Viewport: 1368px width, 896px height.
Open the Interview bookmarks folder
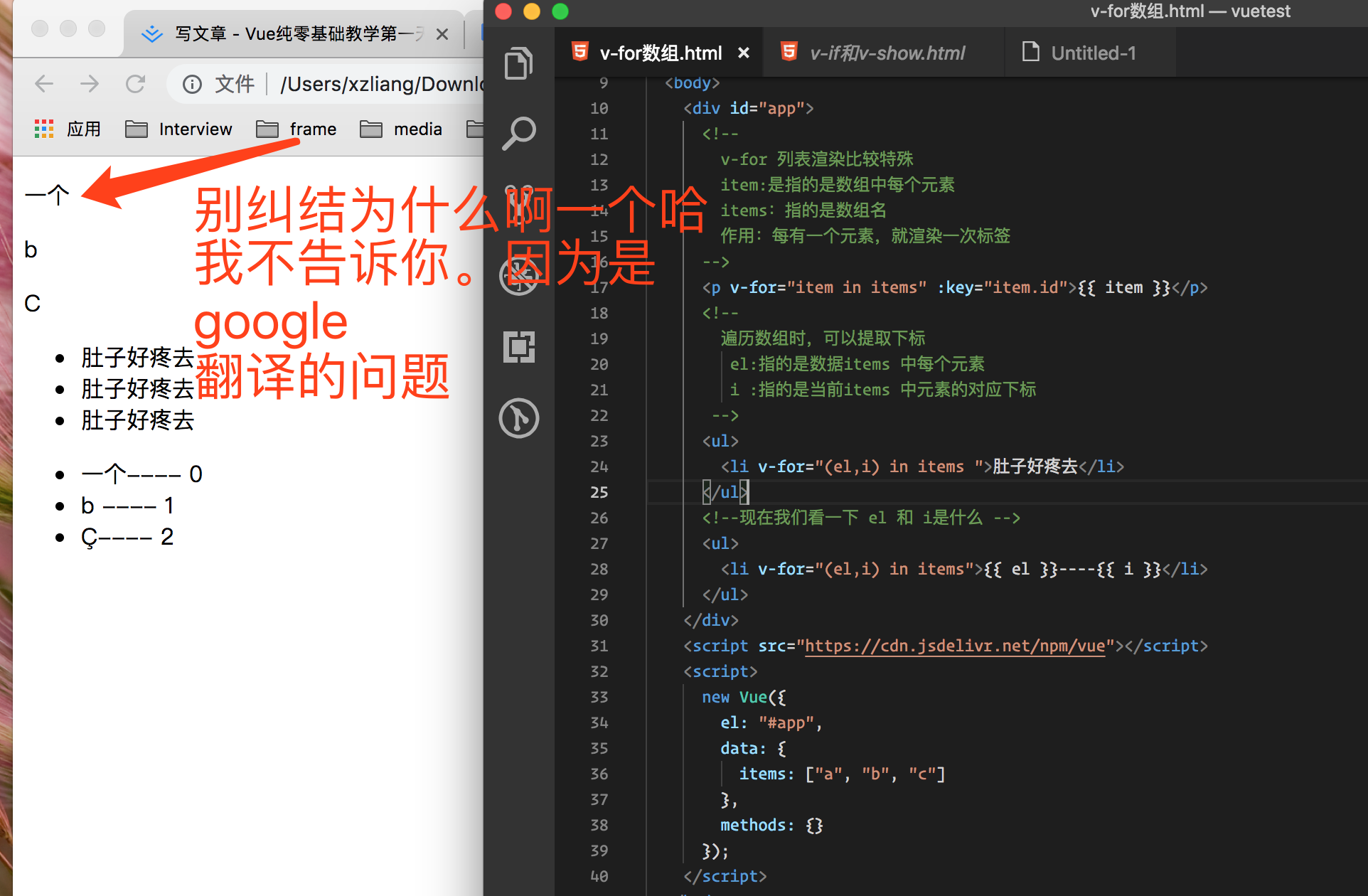pos(179,129)
